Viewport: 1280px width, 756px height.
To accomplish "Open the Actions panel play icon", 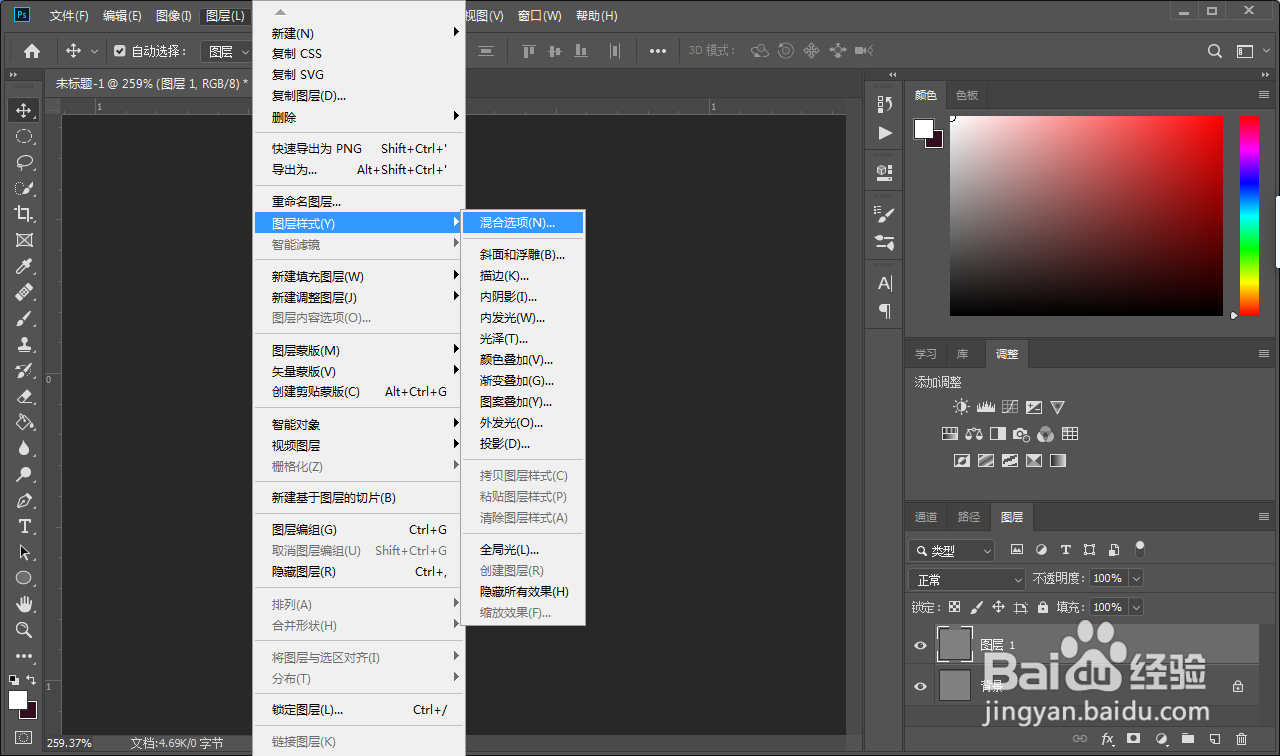I will [x=885, y=132].
